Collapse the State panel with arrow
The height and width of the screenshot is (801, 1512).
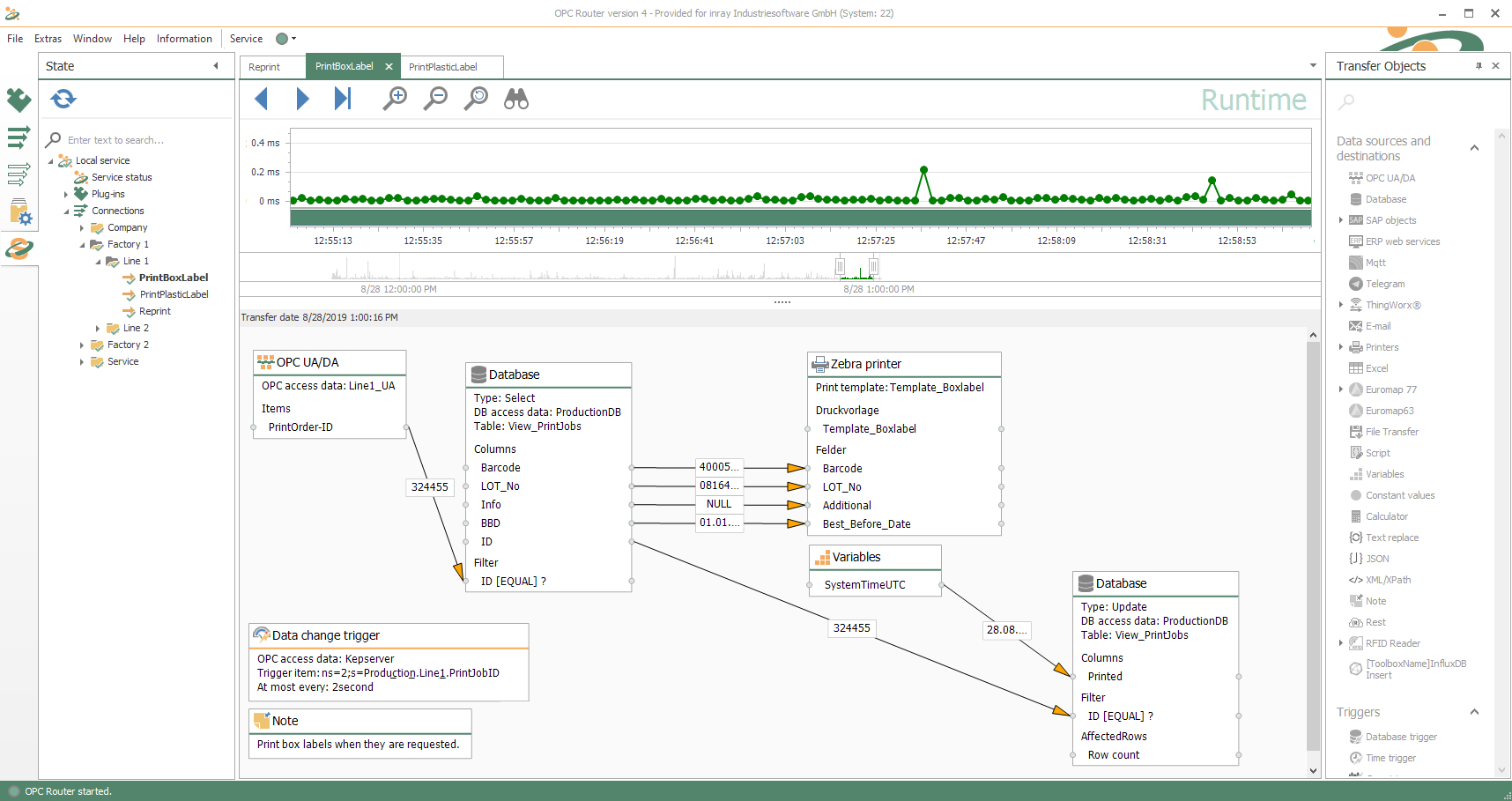click(216, 66)
